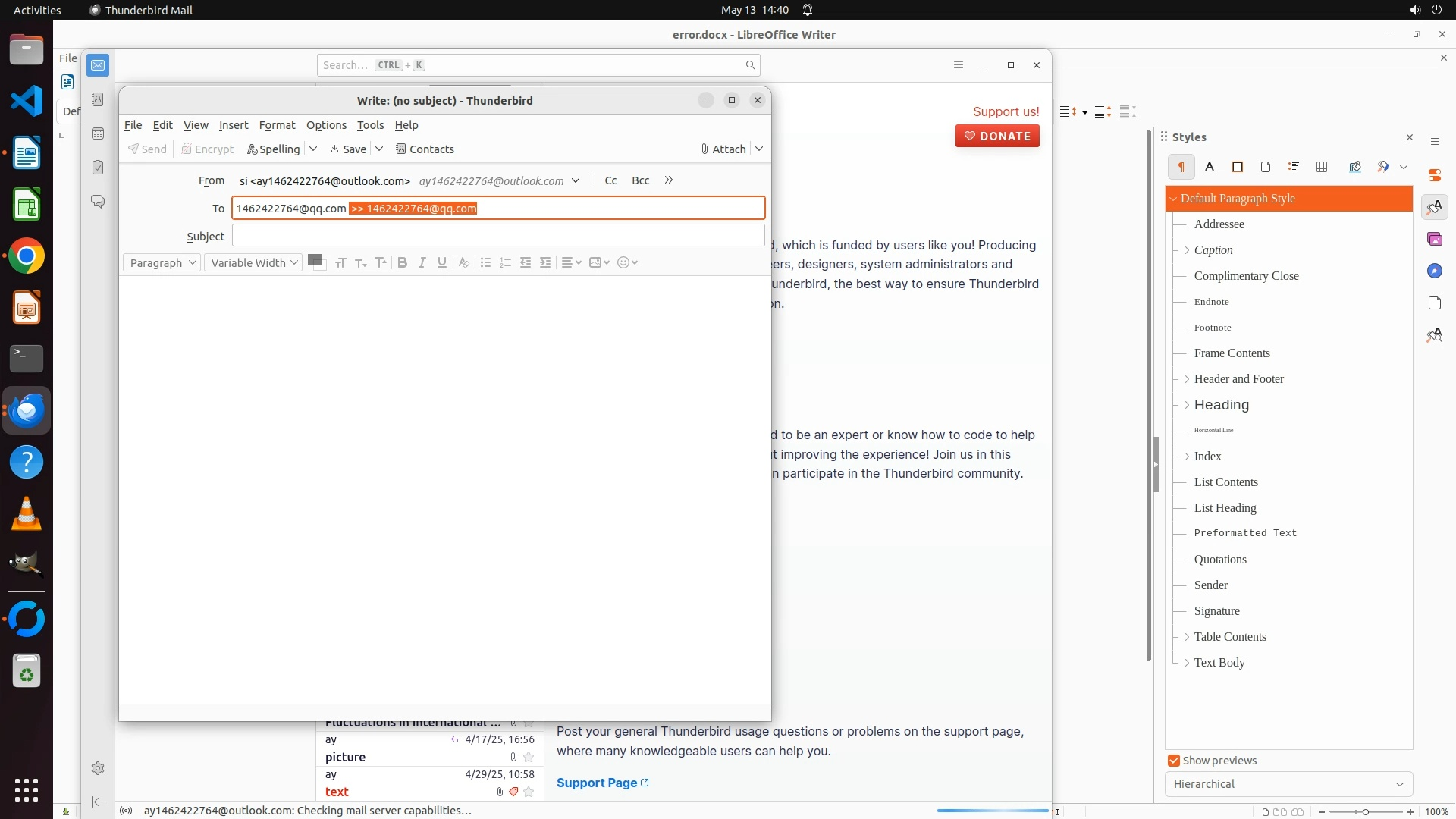The height and width of the screenshot is (819, 1456).
Task: Open Thunderbird settings via the gear icon
Action: pos(98,768)
